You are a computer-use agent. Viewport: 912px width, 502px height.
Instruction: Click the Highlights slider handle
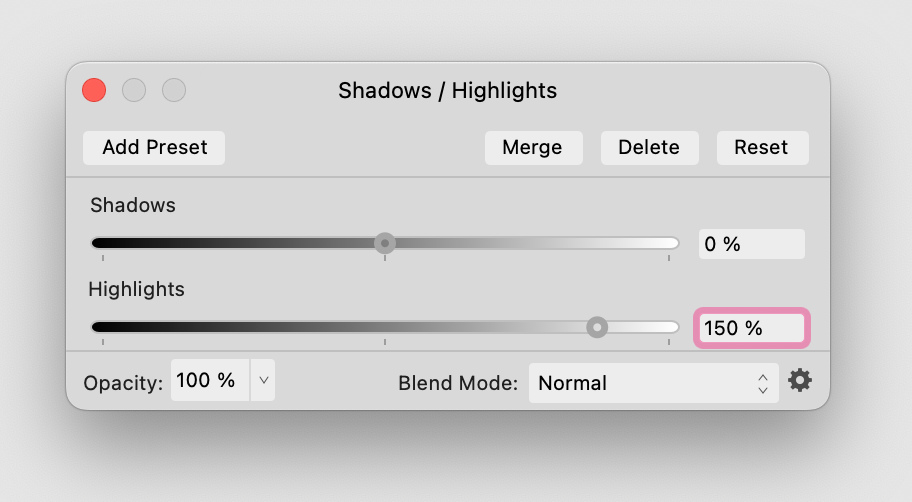(597, 327)
